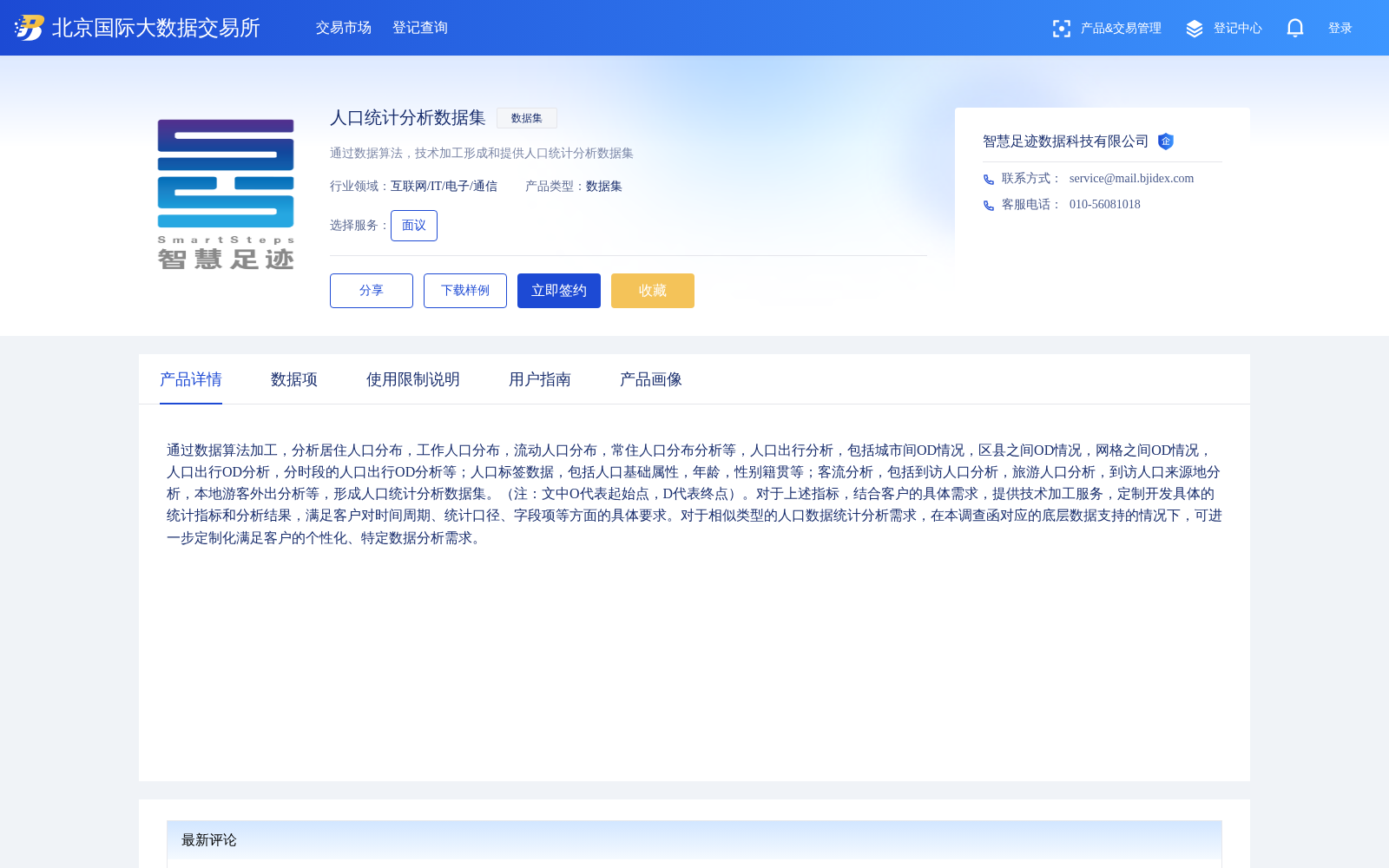1389x868 pixels.
Task: Click company name 智慧足迹数据科技有限公司
Action: [1066, 141]
